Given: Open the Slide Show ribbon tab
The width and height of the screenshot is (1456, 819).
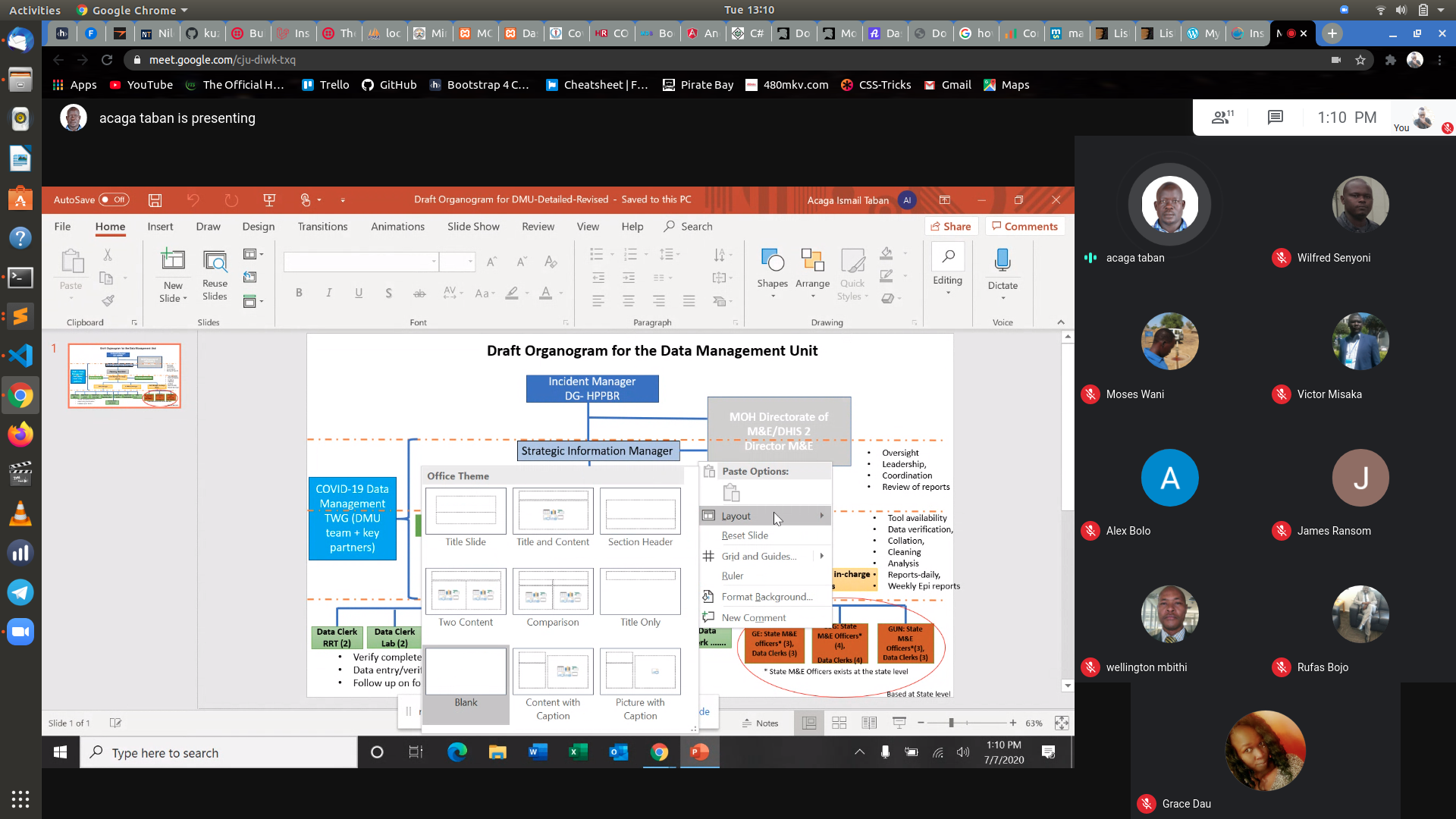Looking at the screenshot, I should (473, 227).
